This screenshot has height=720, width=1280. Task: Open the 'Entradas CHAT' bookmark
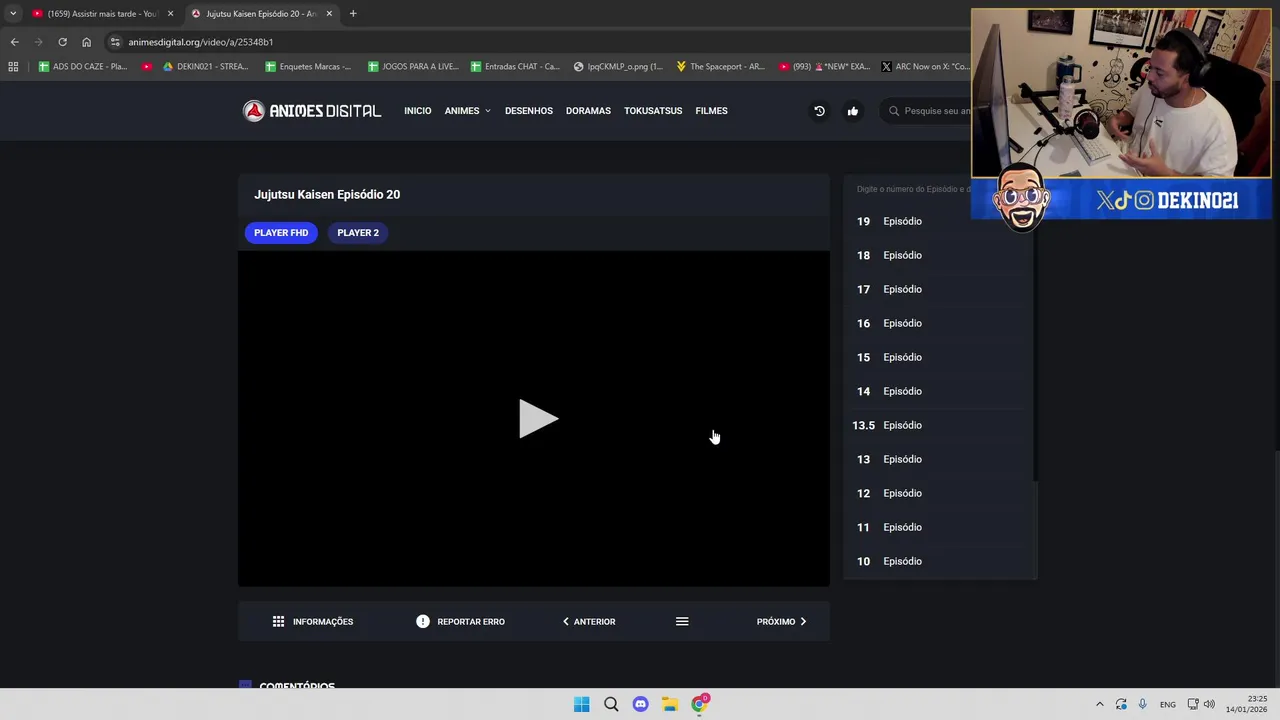coord(515,67)
